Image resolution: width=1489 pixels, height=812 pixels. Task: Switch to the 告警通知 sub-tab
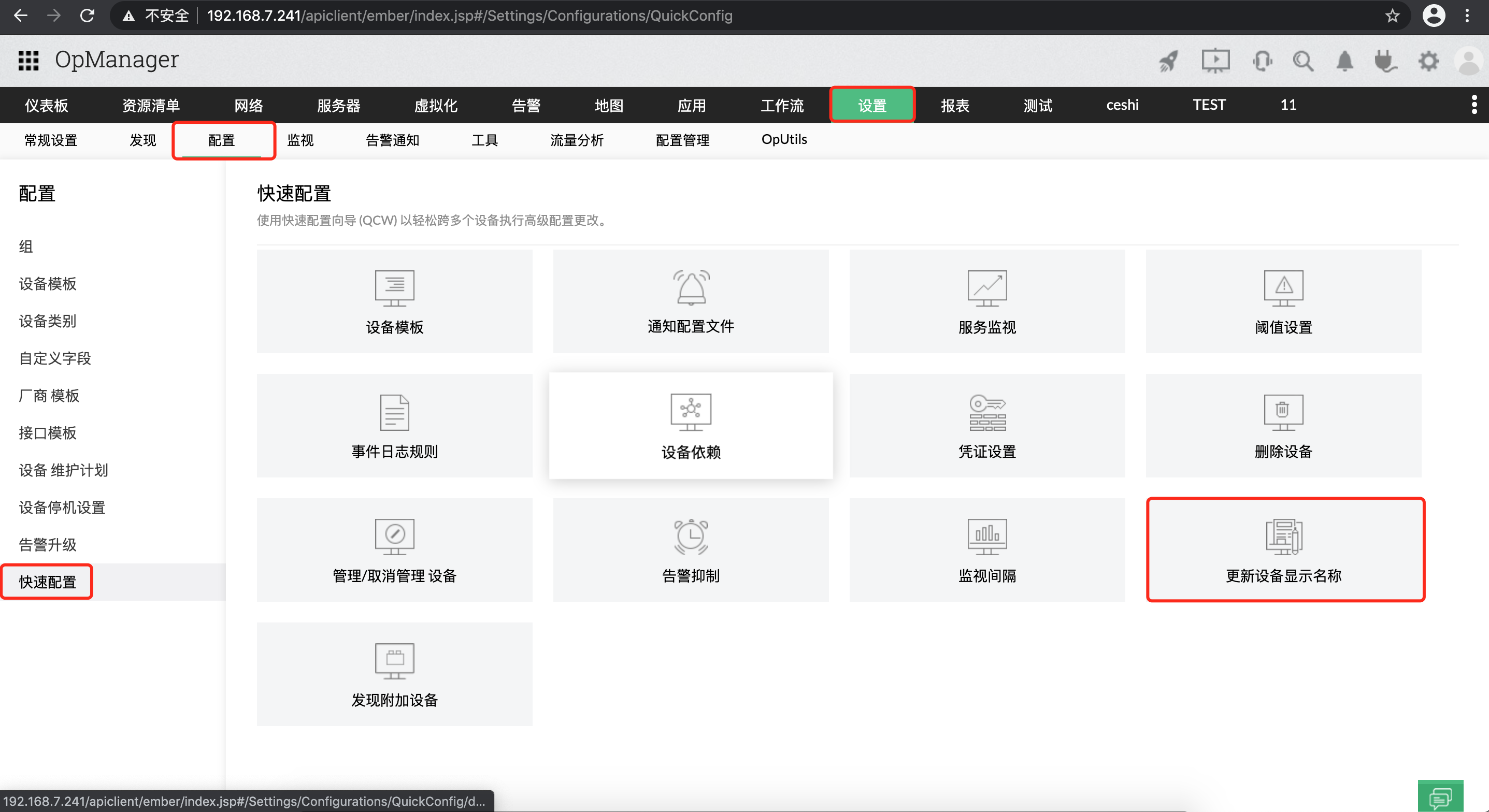(x=392, y=140)
